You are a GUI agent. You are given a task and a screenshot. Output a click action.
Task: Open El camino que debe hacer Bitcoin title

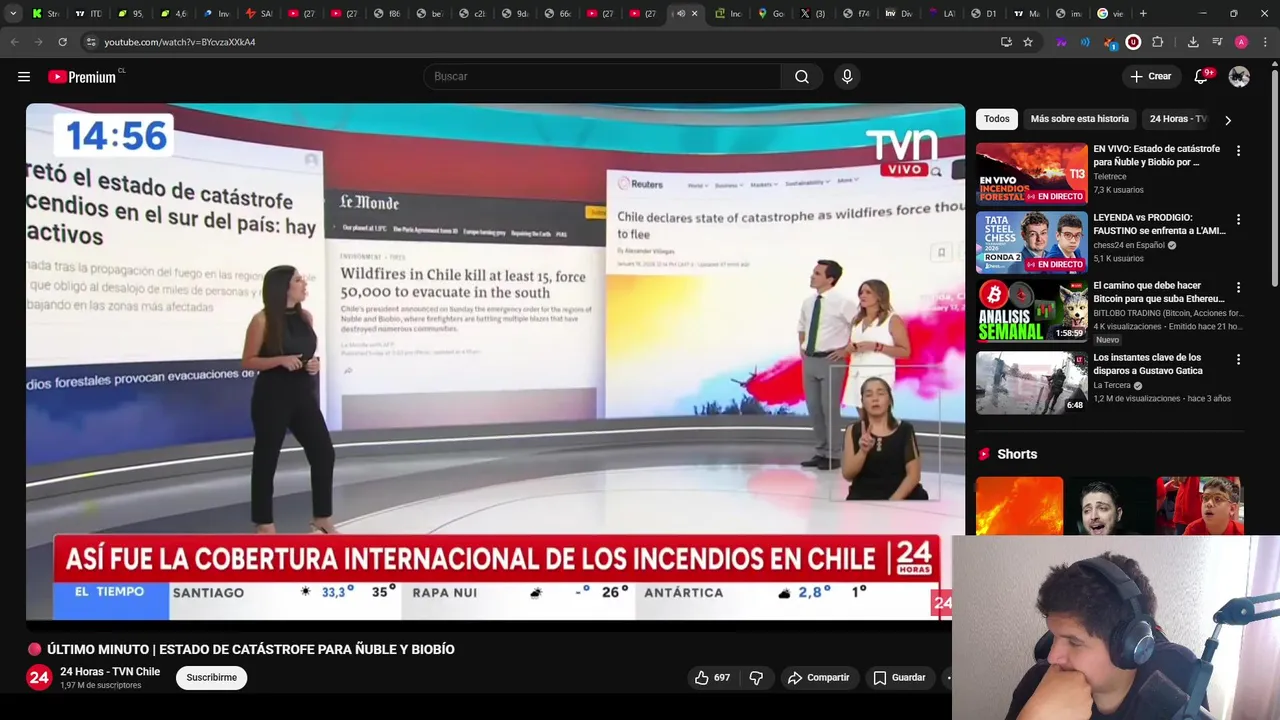[1158, 292]
